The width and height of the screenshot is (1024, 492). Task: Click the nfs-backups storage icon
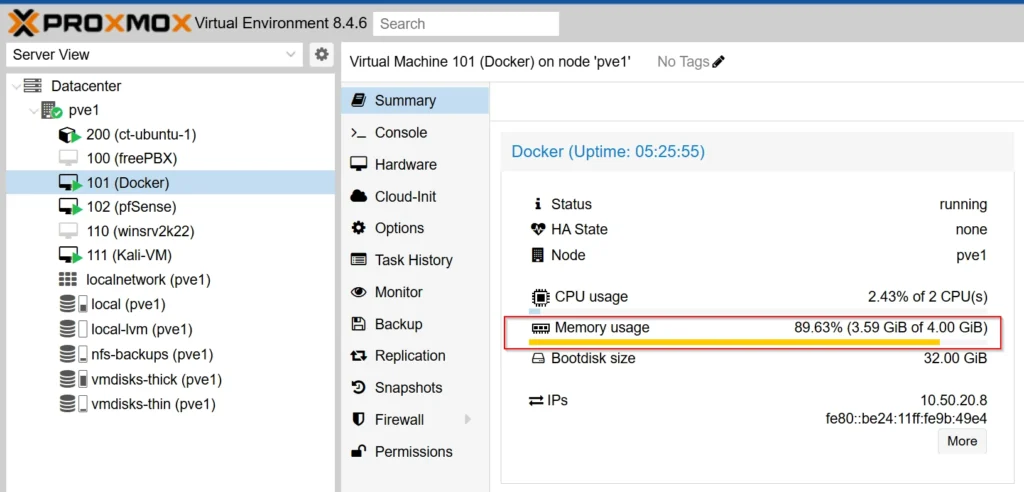point(72,354)
